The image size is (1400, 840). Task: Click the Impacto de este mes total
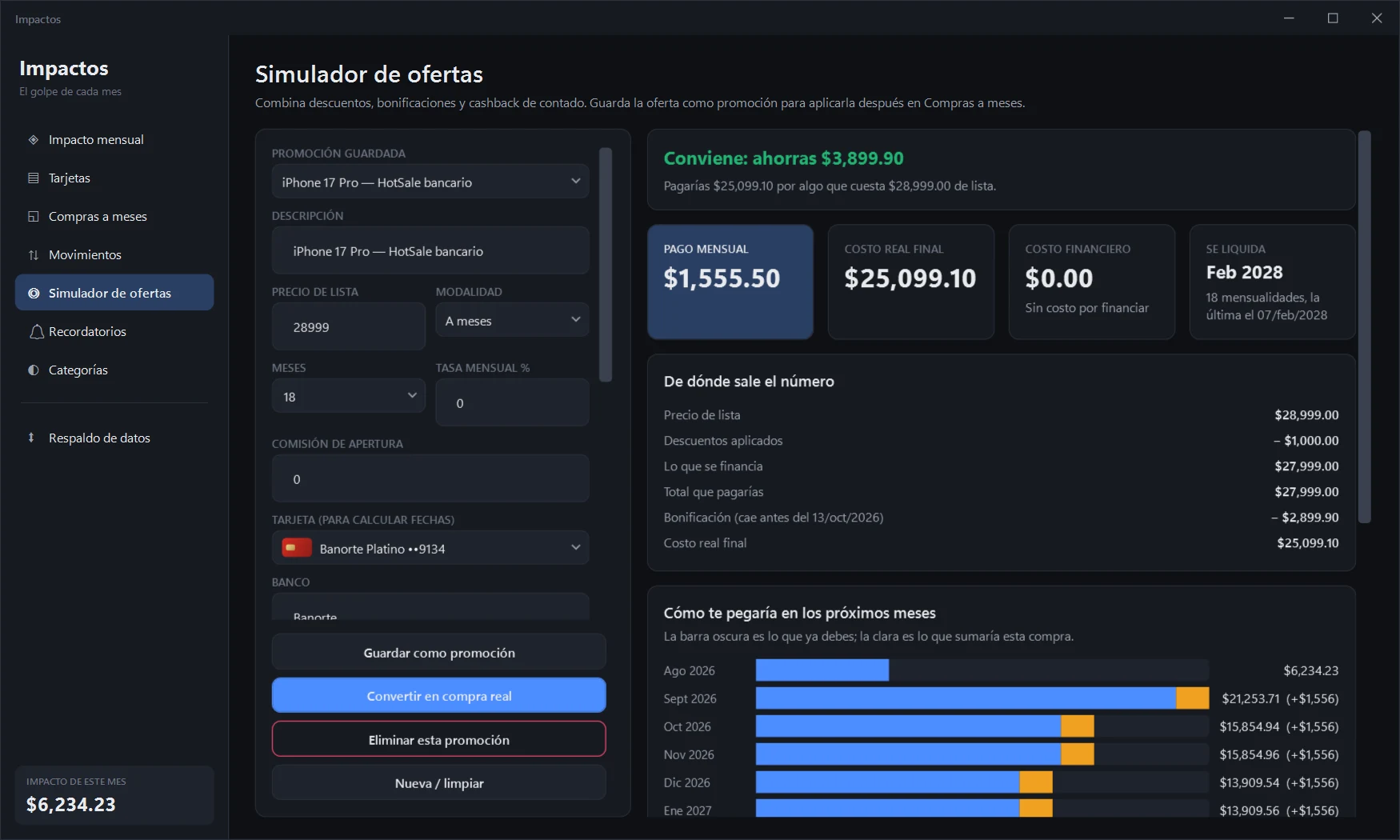pos(71,804)
